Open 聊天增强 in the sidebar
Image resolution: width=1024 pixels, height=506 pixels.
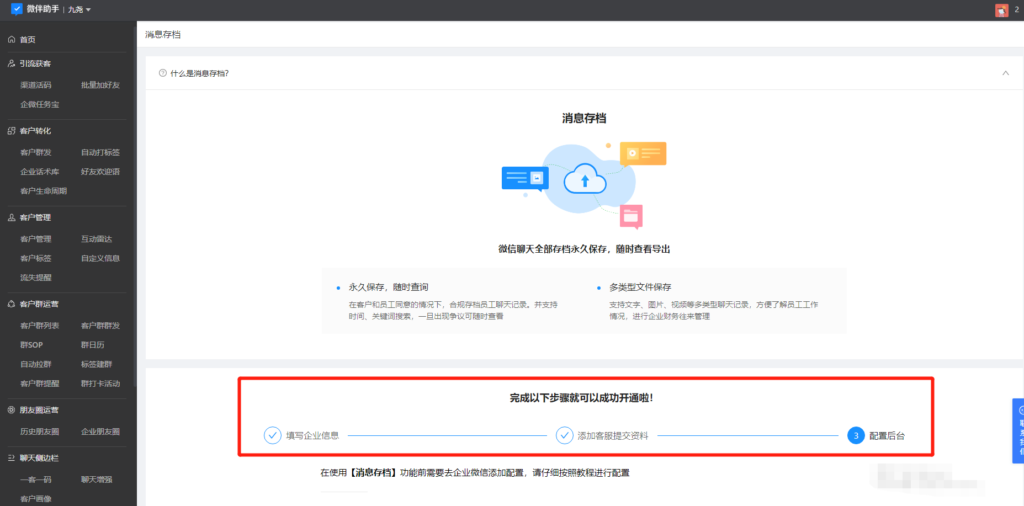96,479
